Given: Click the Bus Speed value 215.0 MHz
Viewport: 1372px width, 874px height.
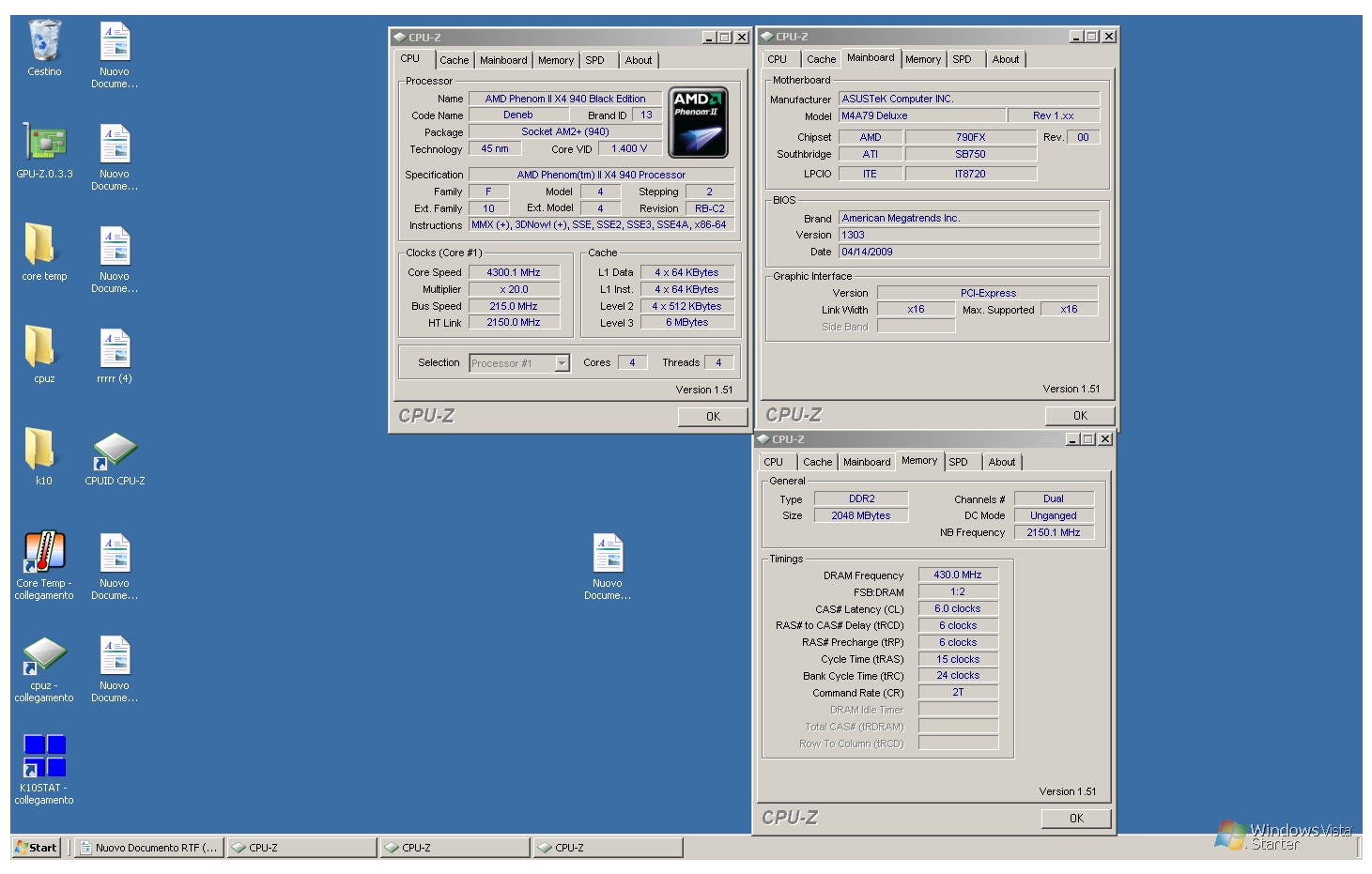Looking at the screenshot, I should coord(514,306).
